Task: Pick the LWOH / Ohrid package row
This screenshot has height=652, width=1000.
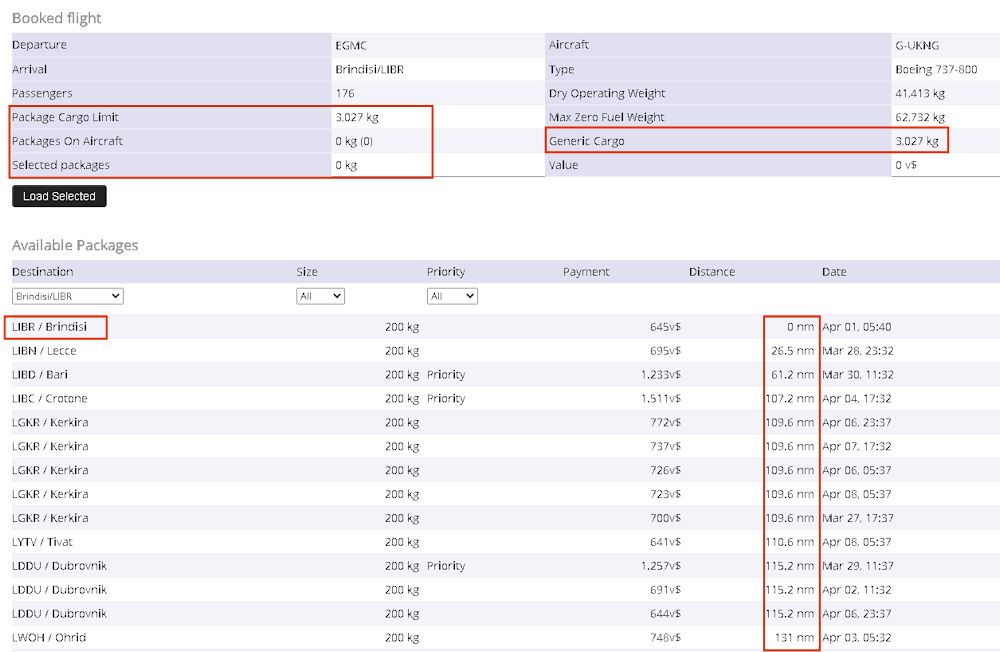Action: pyautogui.click(x=49, y=638)
